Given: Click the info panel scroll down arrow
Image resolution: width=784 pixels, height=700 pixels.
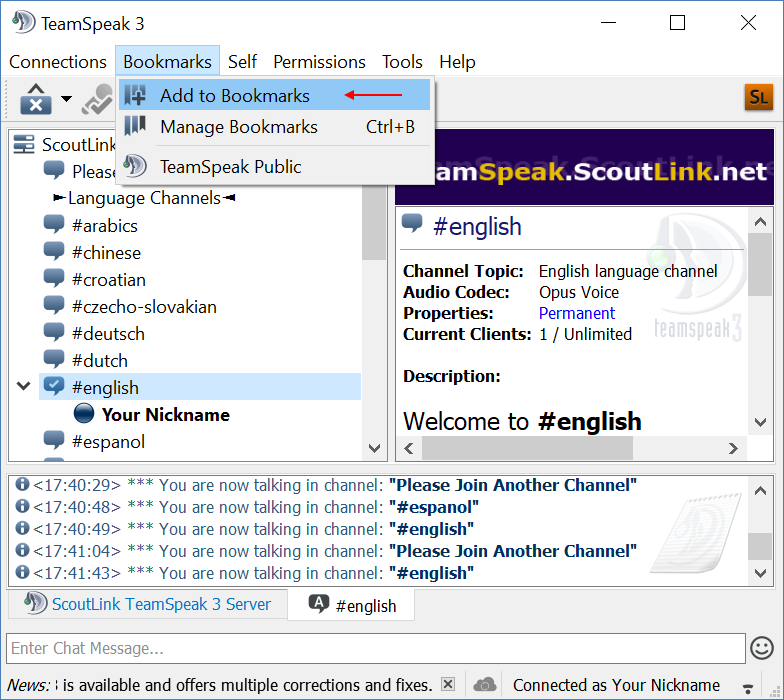Looking at the screenshot, I should (760, 422).
